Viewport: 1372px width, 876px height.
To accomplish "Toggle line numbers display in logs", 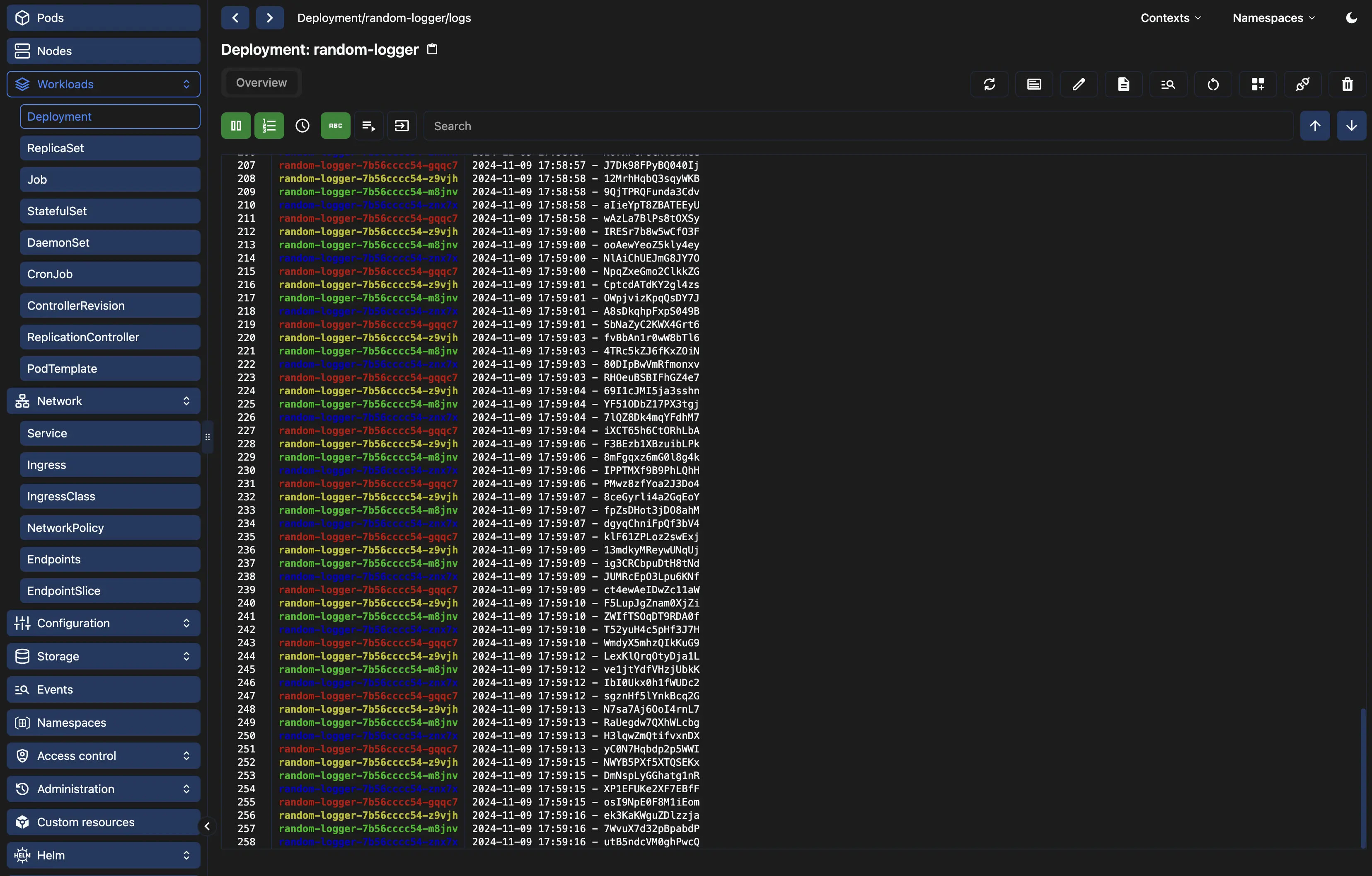I will [269, 125].
